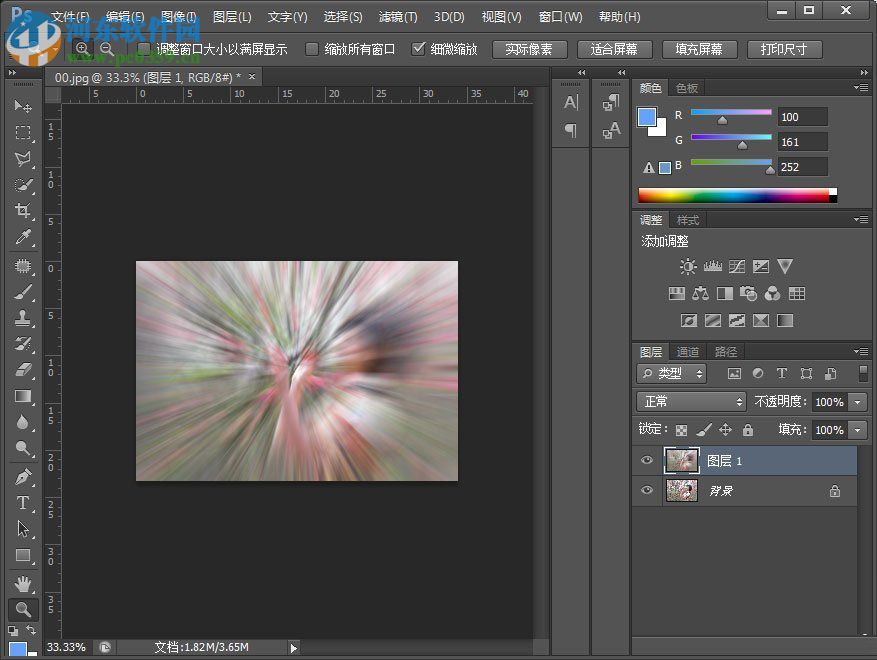877x660 pixels.
Task: Select the Move tool
Action: tap(23, 106)
